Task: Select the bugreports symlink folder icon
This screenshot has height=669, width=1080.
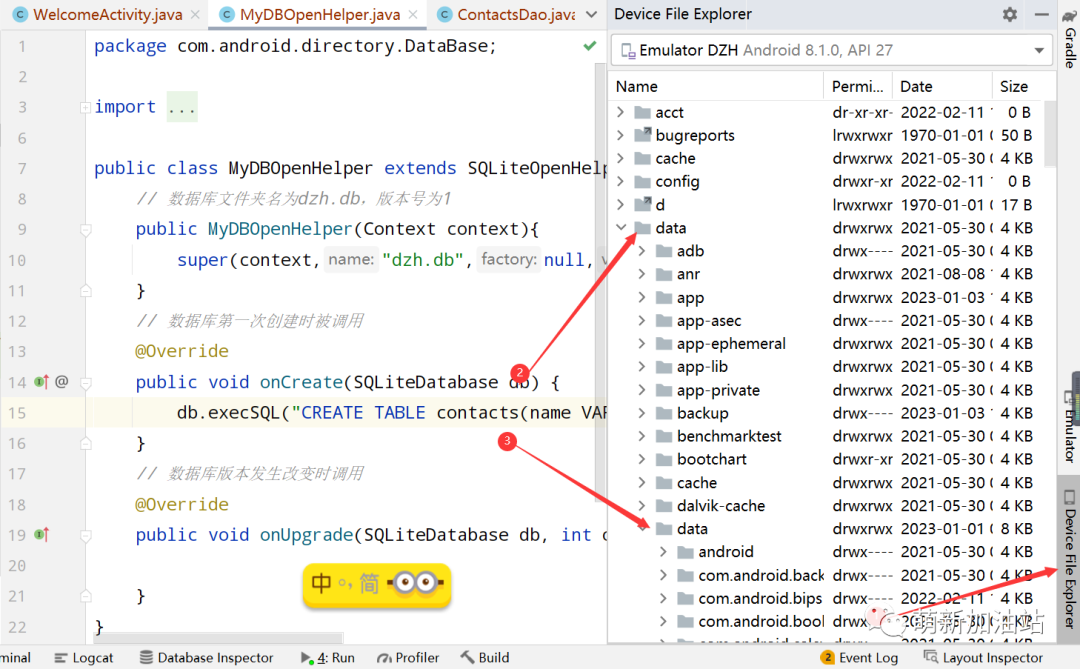Action: (643, 135)
